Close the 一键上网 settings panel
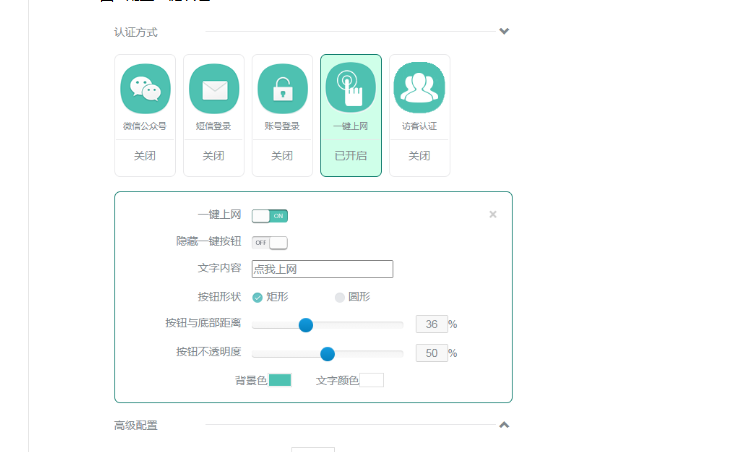732x452 pixels. pos(492,214)
